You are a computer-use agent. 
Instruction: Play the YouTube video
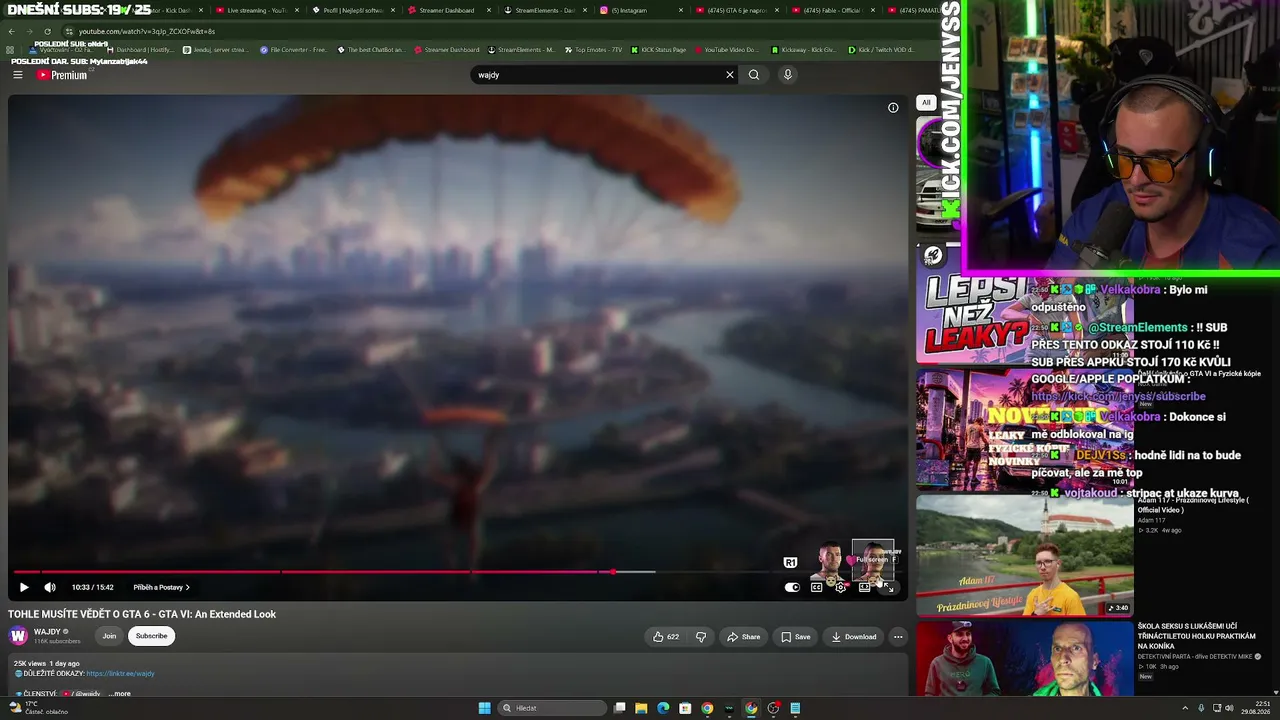[24, 587]
